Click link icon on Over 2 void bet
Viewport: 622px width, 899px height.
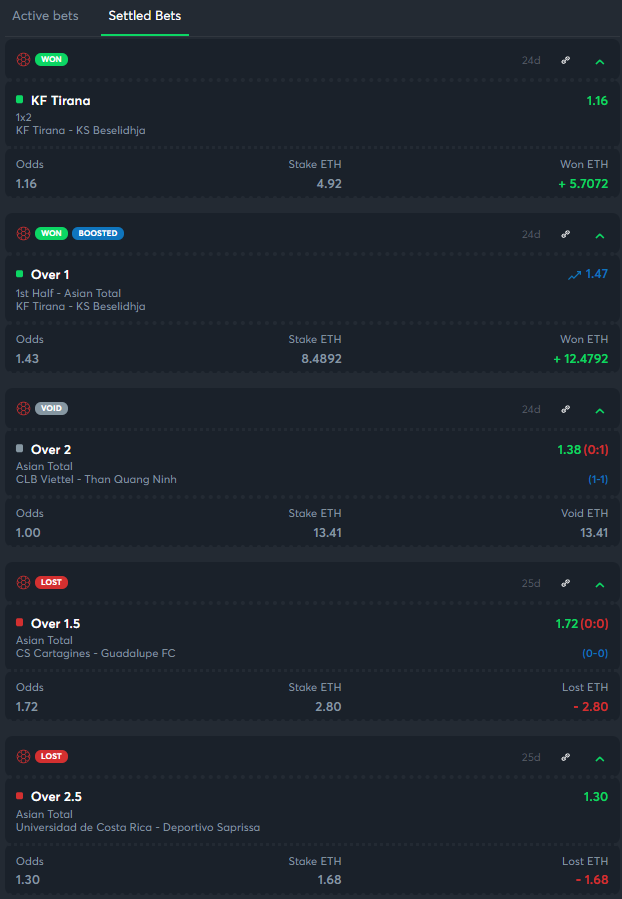[x=565, y=409]
